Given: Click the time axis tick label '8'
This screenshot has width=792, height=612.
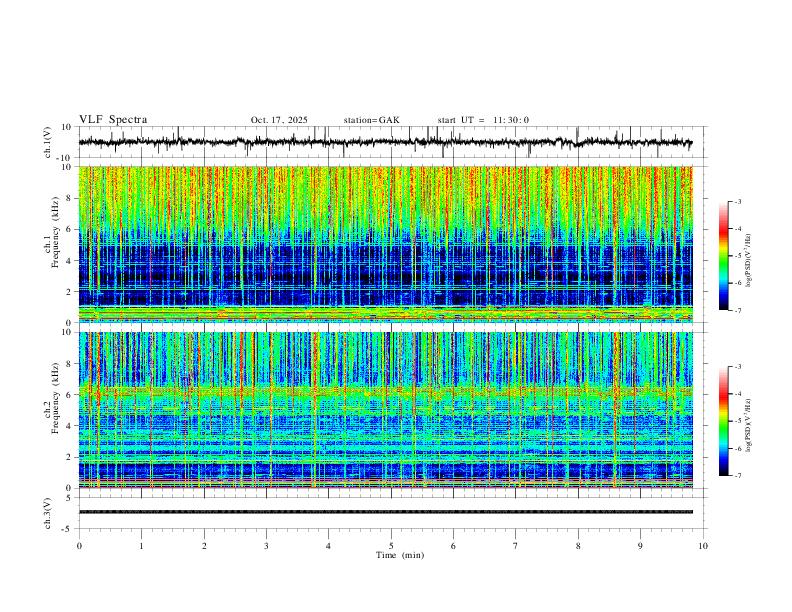Looking at the screenshot, I should pyautogui.click(x=578, y=546).
